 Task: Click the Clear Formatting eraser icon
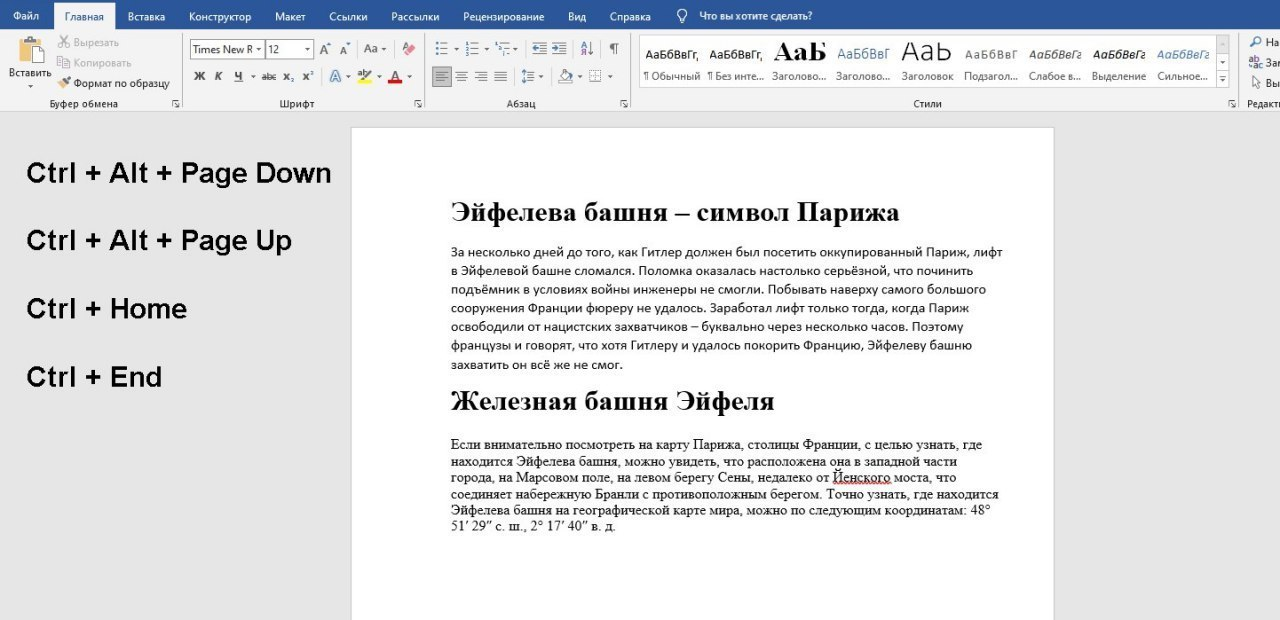coord(407,48)
